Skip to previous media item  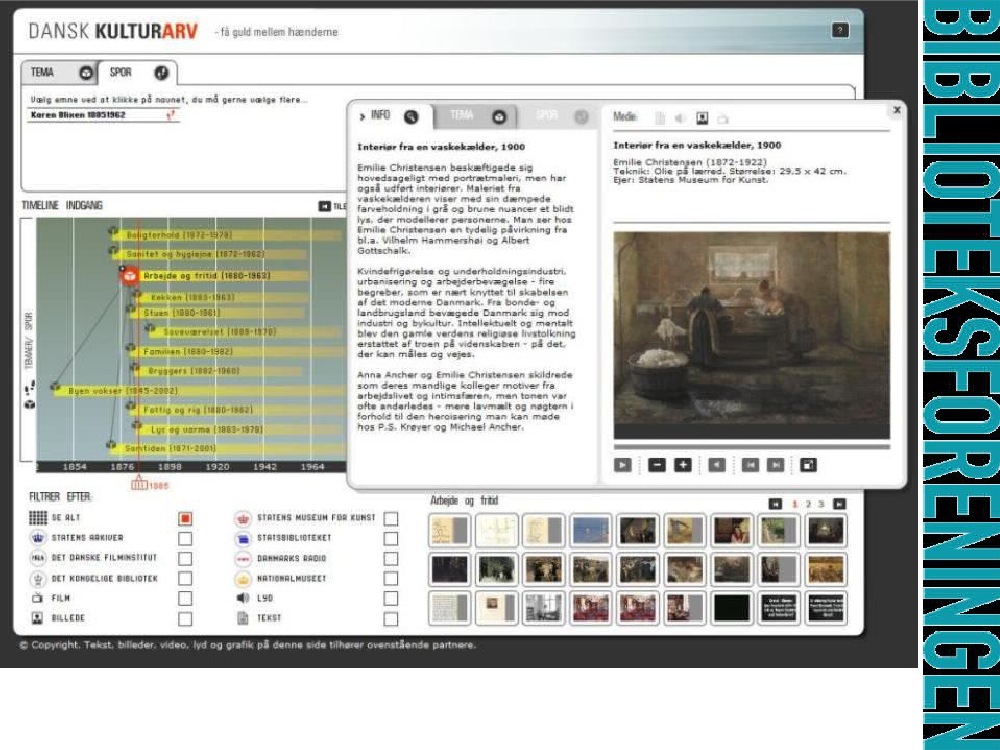coord(750,465)
